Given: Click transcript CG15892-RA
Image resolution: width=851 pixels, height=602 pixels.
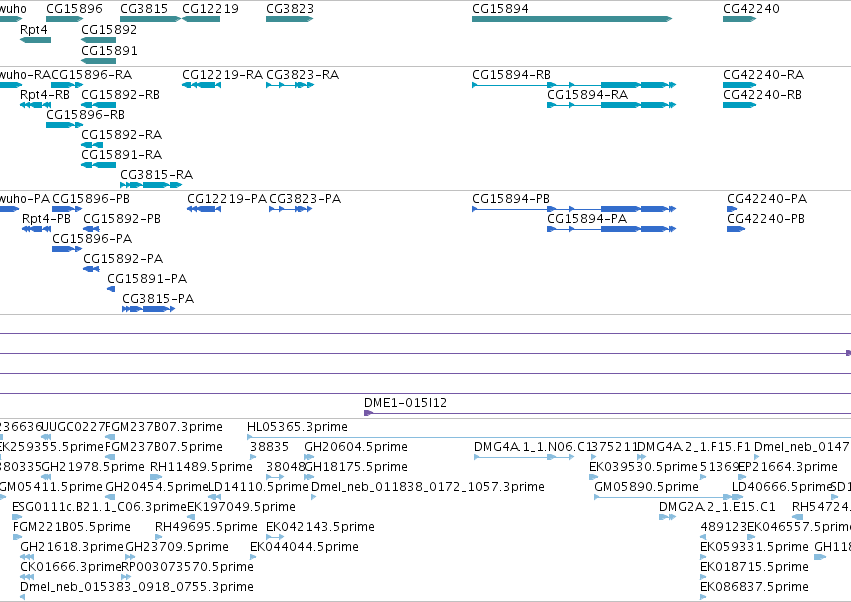Looking at the screenshot, I should (92, 145).
